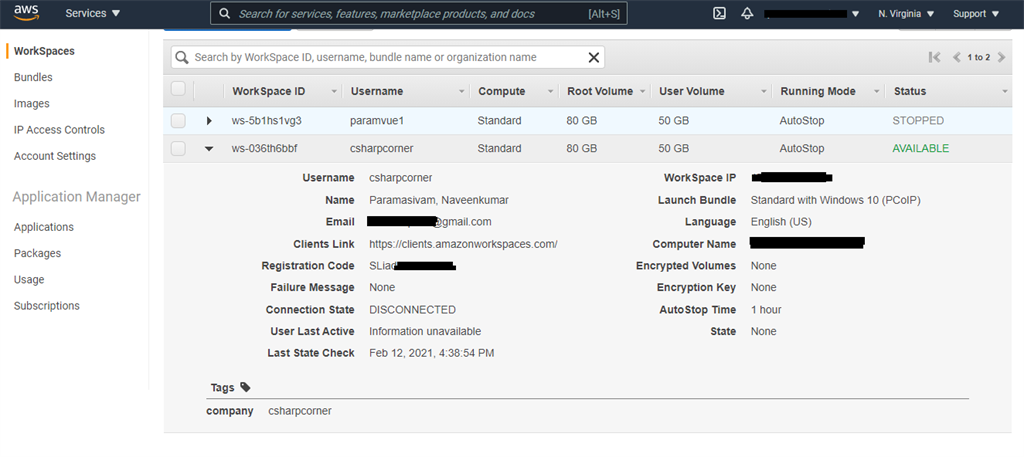Open the N. Virginia region dropdown
Screen dimensions: 1024x457
906,14
